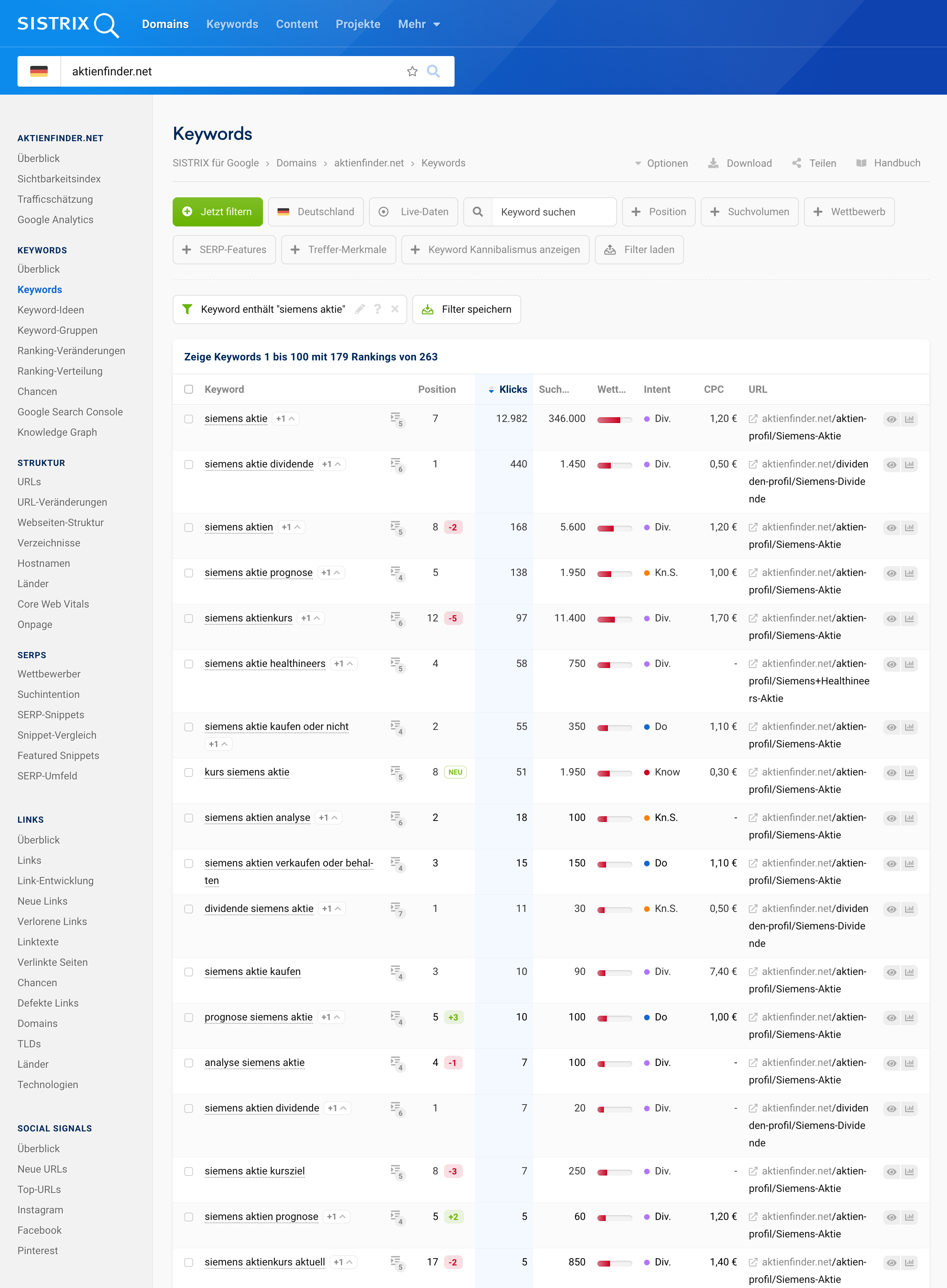The width and height of the screenshot is (947, 1288).
Task: Open the German flag country selector
Action: (x=39, y=71)
